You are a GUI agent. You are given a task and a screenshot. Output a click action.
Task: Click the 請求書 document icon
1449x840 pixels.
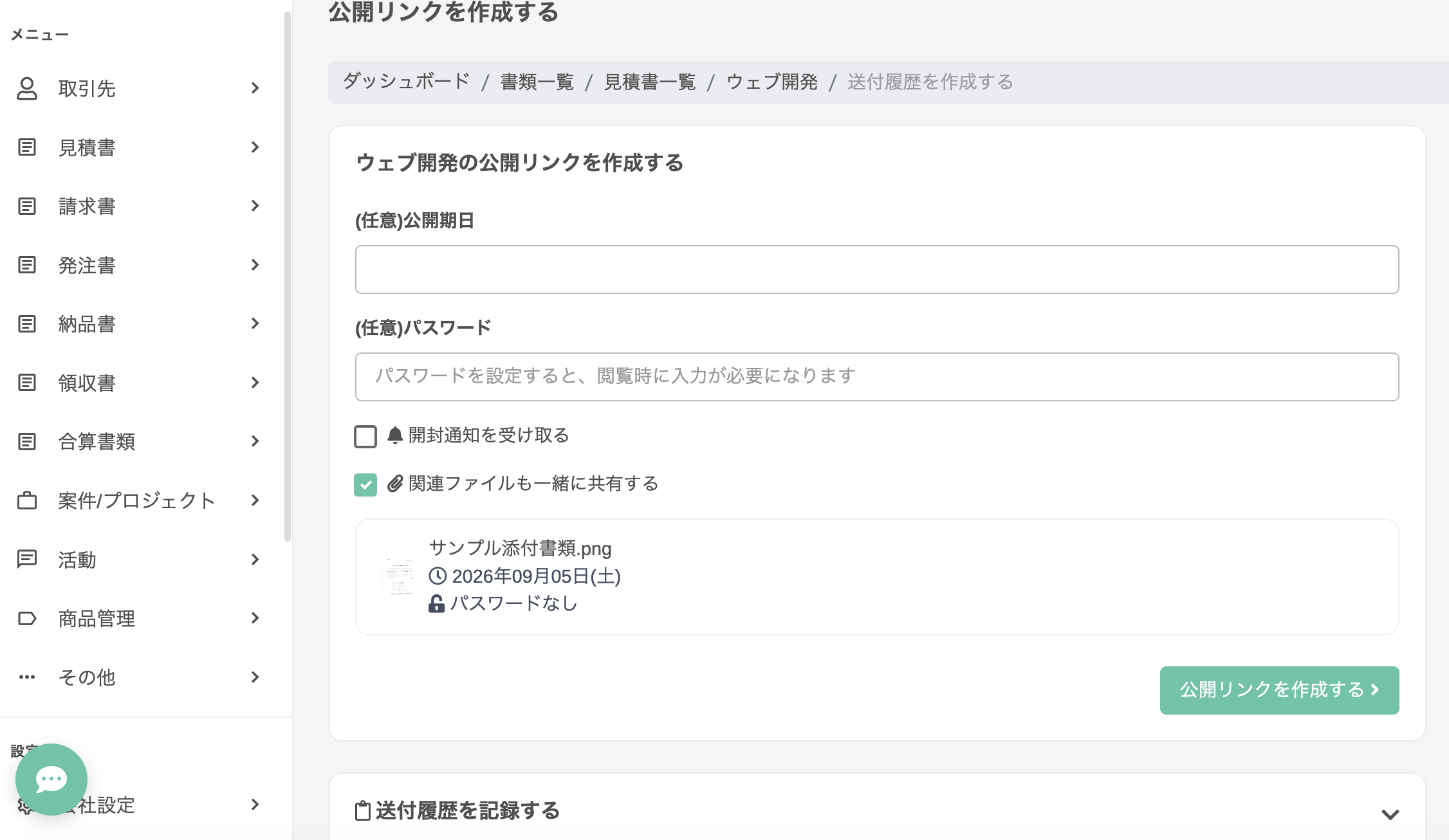[x=26, y=206]
